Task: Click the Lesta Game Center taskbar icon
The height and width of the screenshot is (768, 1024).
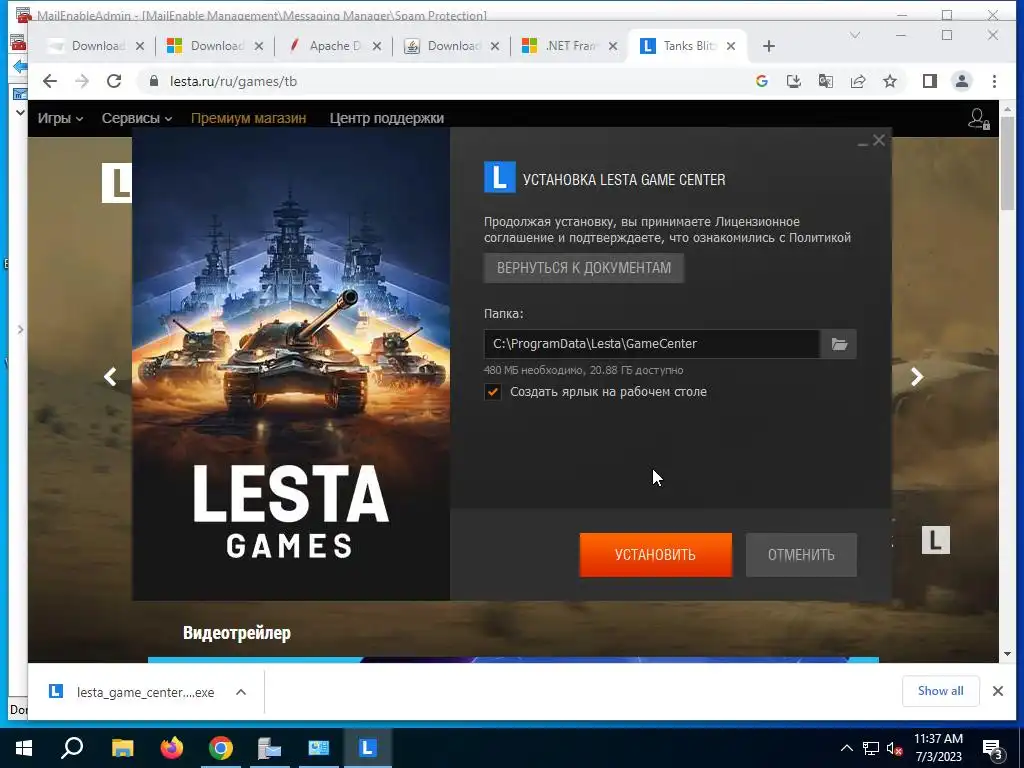Action: click(x=367, y=748)
